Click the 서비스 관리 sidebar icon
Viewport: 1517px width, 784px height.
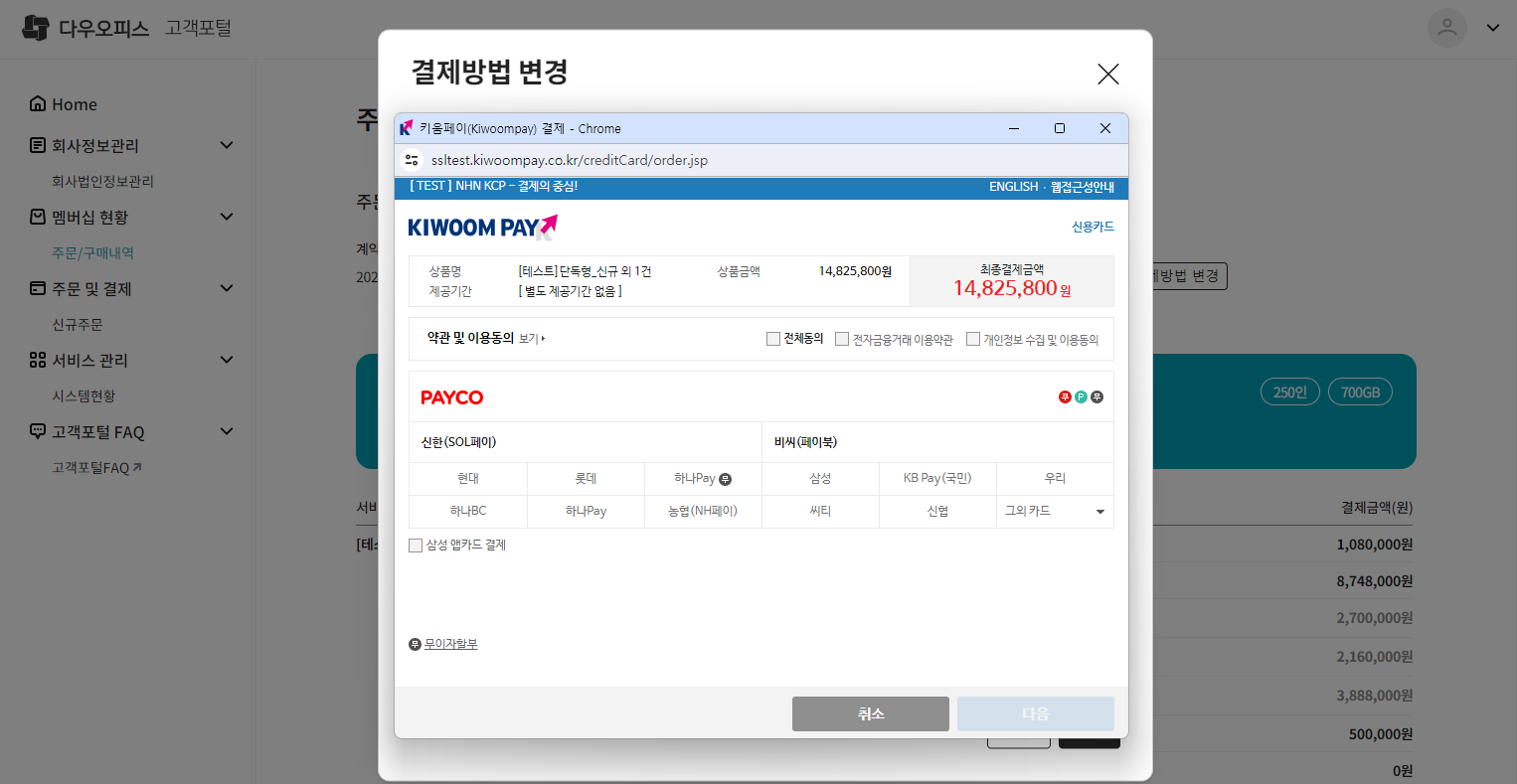click(38, 361)
